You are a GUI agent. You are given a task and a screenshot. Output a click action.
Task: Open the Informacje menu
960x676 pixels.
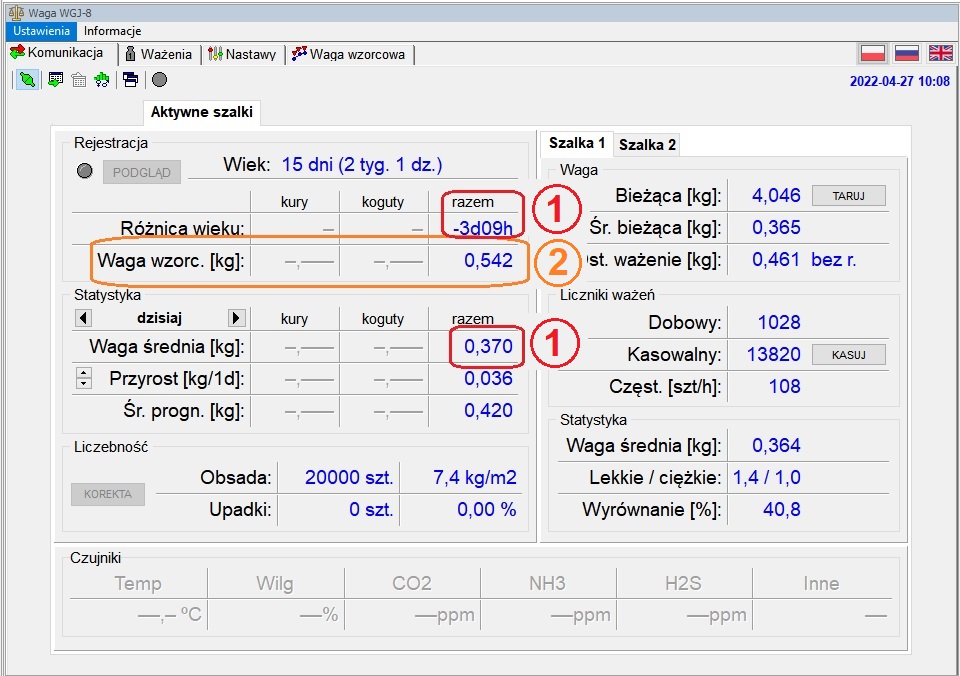coord(112,31)
